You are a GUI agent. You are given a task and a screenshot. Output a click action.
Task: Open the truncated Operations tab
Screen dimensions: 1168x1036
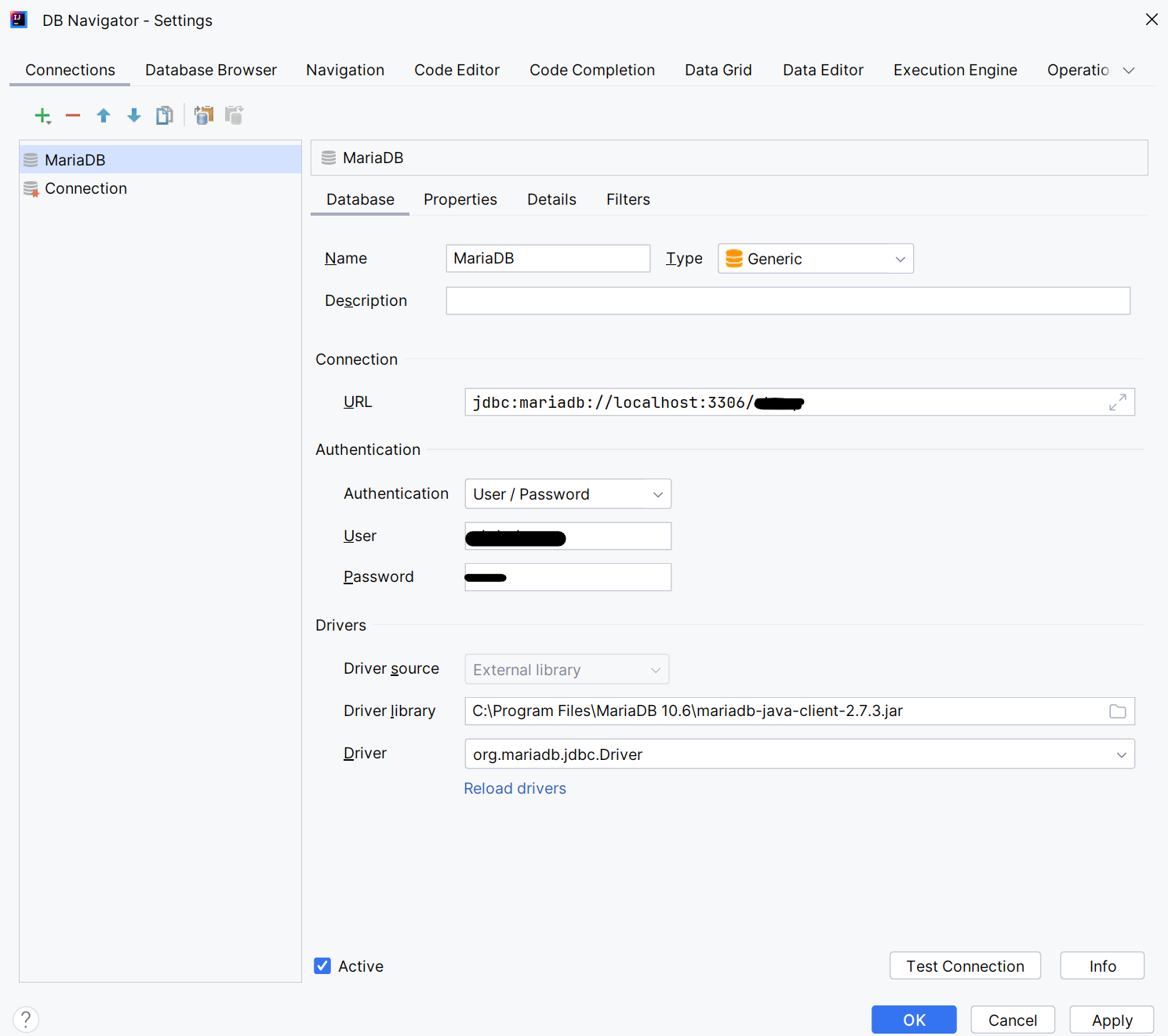pos(1078,70)
